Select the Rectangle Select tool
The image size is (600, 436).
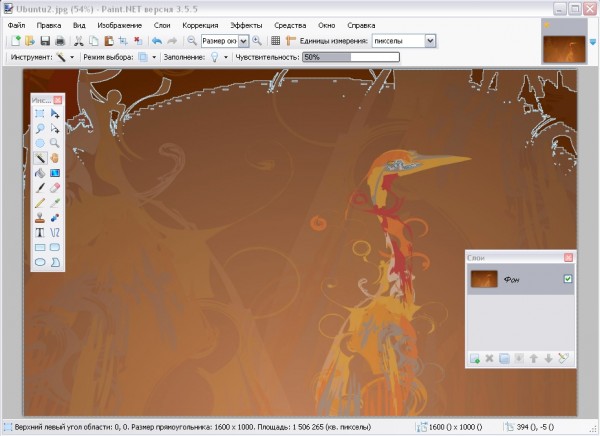pos(40,114)
